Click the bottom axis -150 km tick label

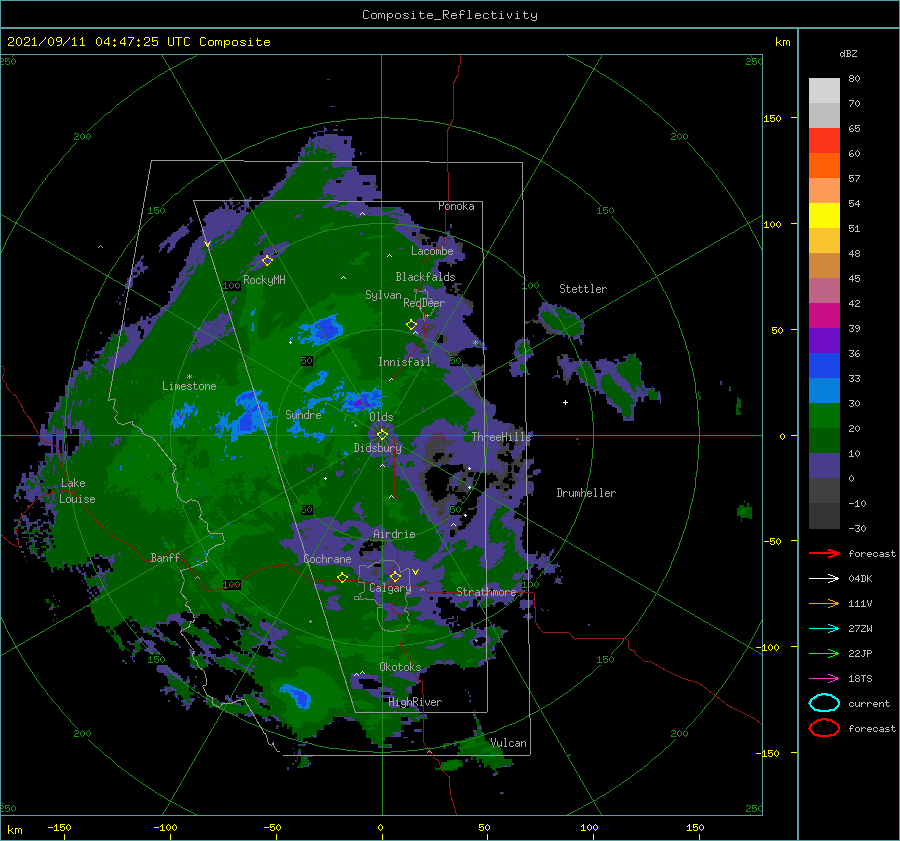(59, 828)
